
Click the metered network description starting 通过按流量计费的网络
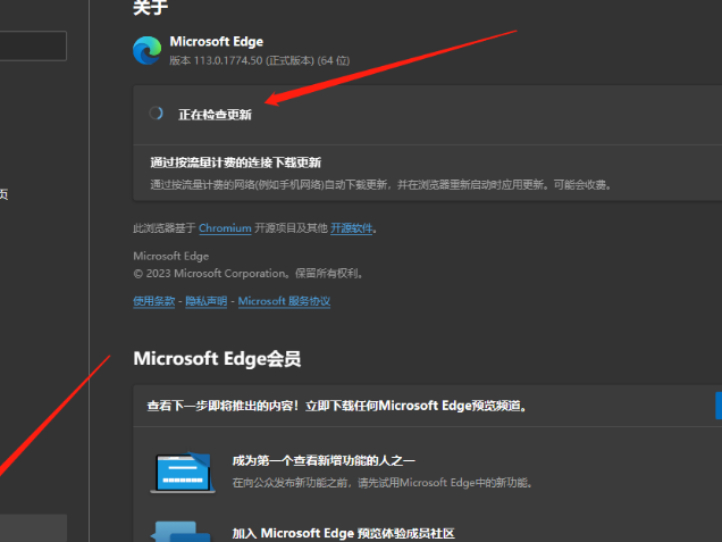tap(381, 185)
